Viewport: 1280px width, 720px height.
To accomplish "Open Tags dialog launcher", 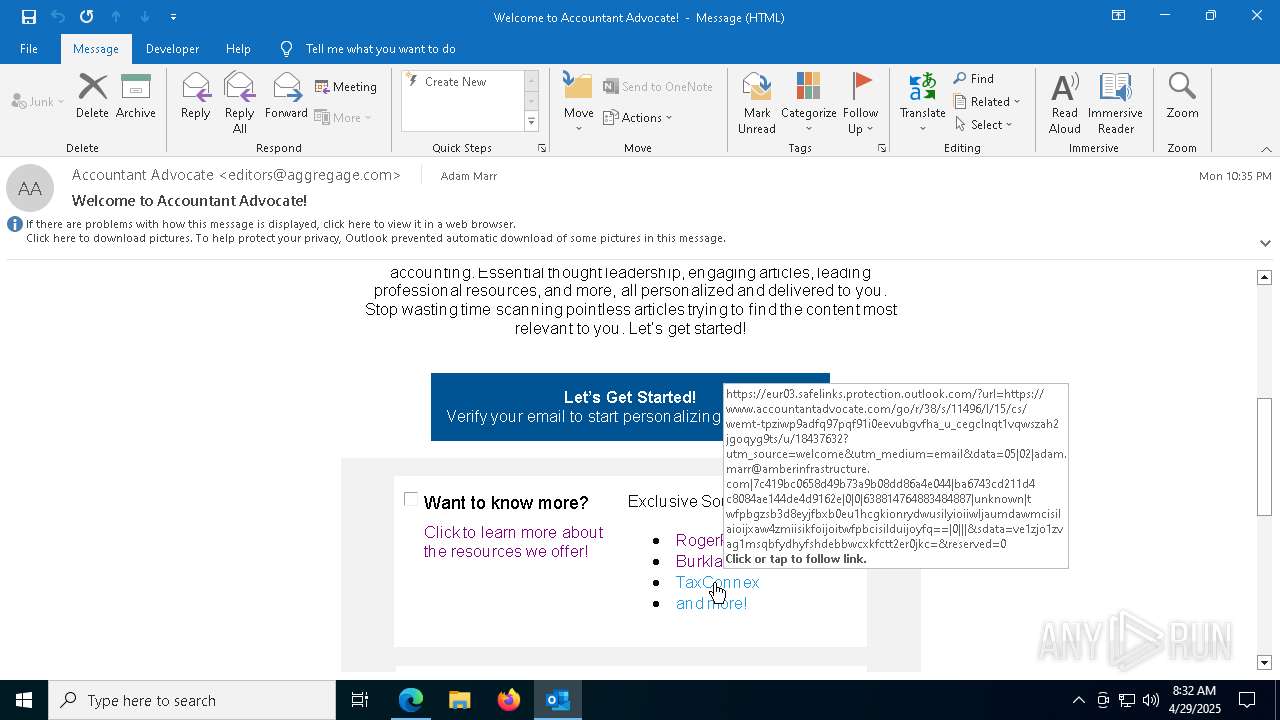I will (882, 148).
